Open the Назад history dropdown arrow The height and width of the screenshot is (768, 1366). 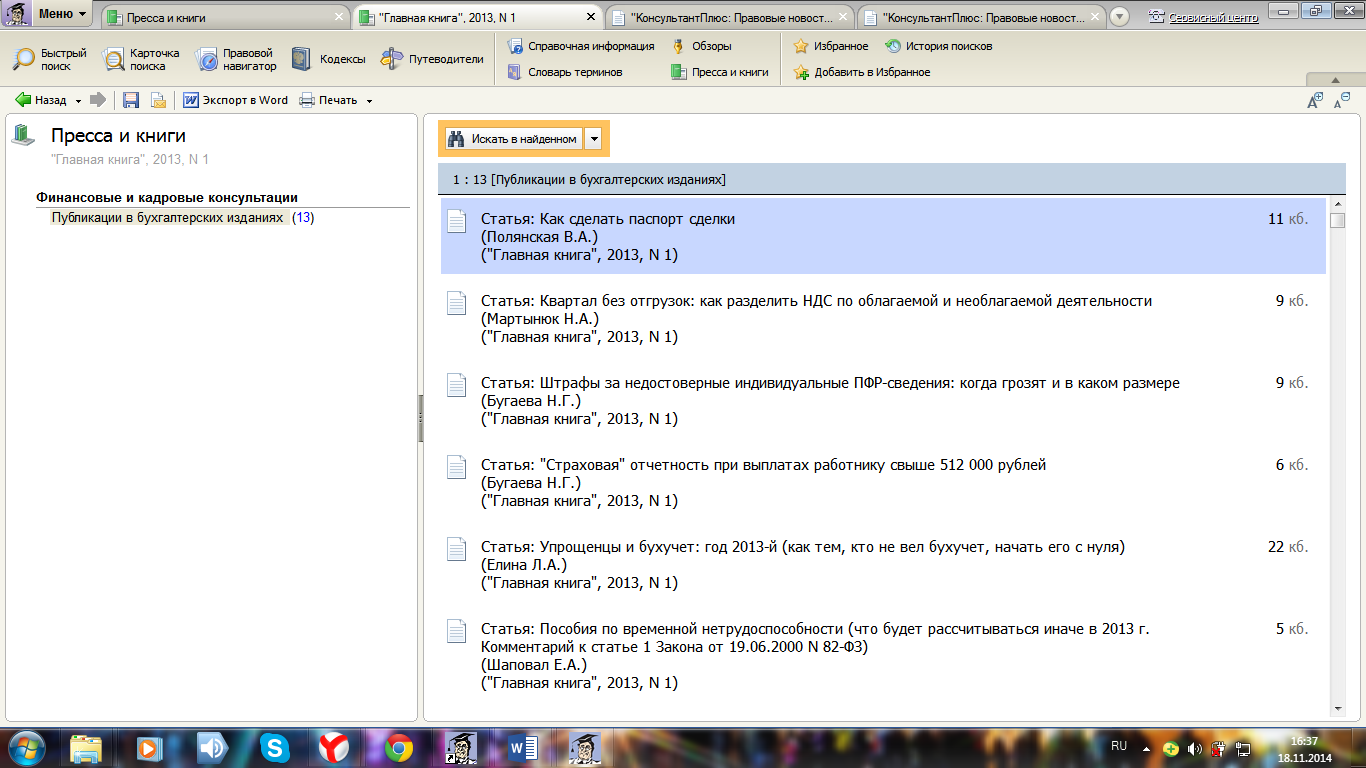(x=77, y=101)
